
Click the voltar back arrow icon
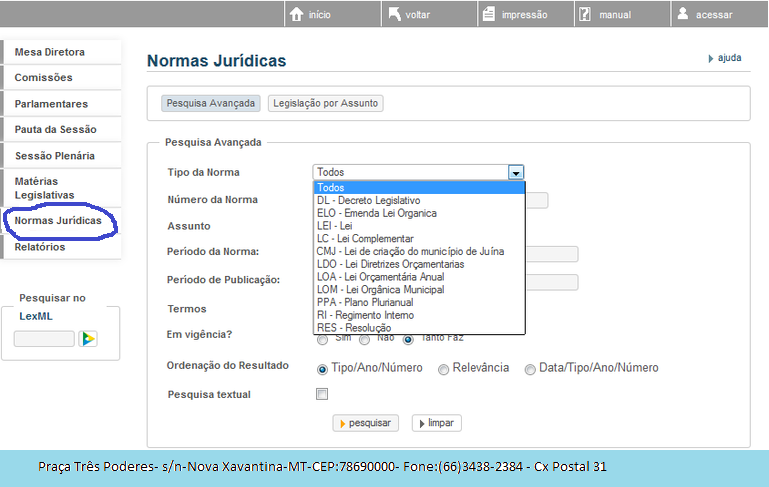[x=394, y=15]
